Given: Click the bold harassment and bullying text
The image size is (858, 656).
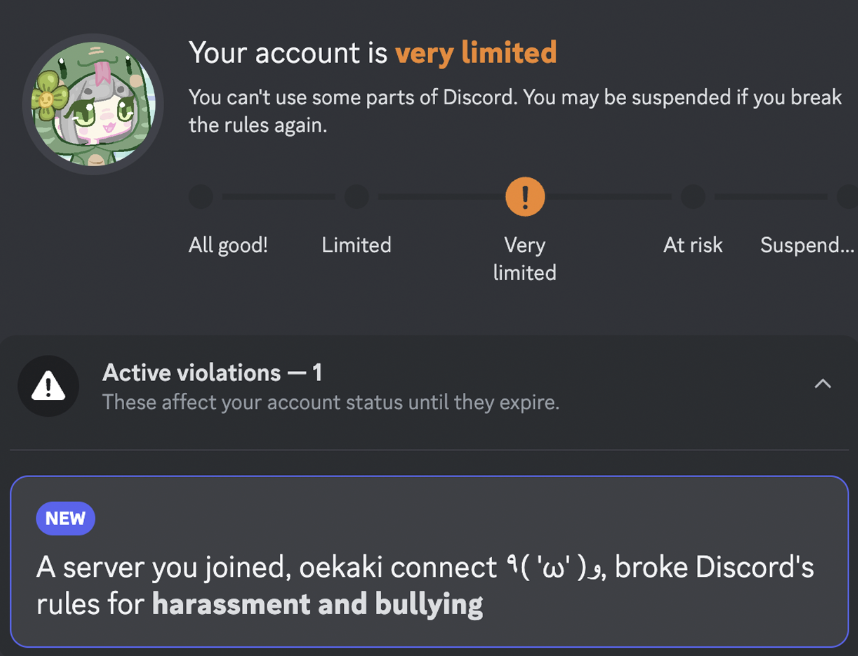Looking at the screenshot, I should click(317, 604).
